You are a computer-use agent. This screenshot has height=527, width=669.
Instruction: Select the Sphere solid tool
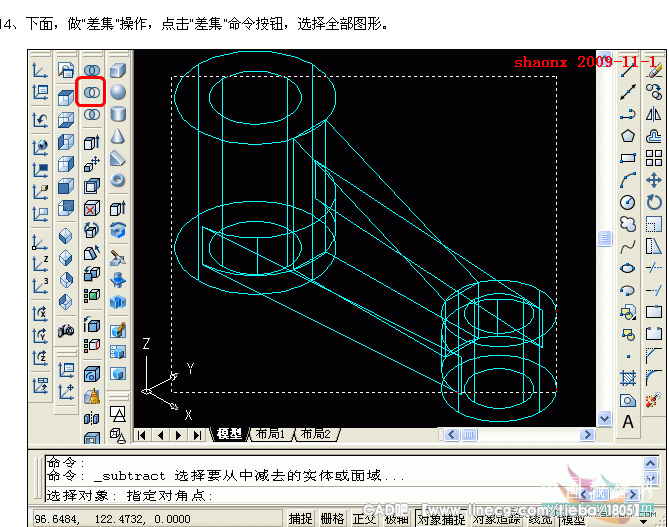pos(118,92)
